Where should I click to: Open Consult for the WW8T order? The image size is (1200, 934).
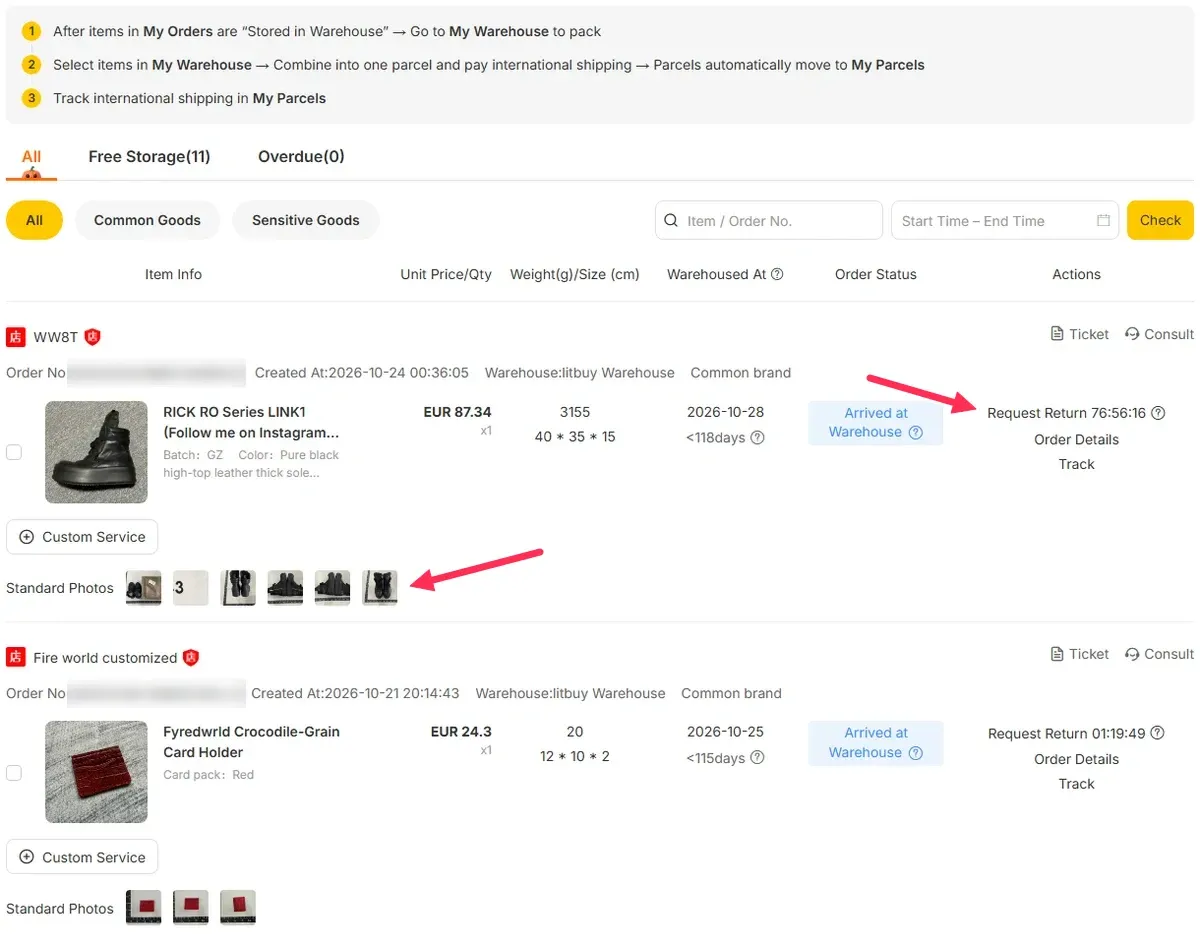pos(1159,334)
